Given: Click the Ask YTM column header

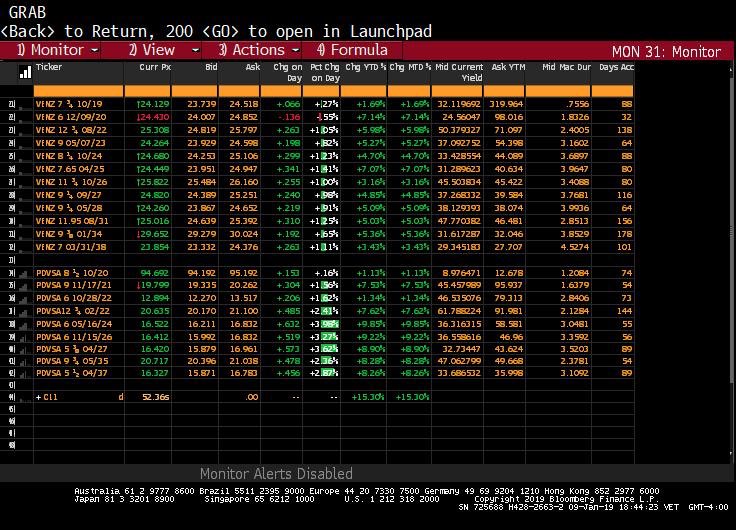Looking at the screenshot, I should click(x=508, y=67).
